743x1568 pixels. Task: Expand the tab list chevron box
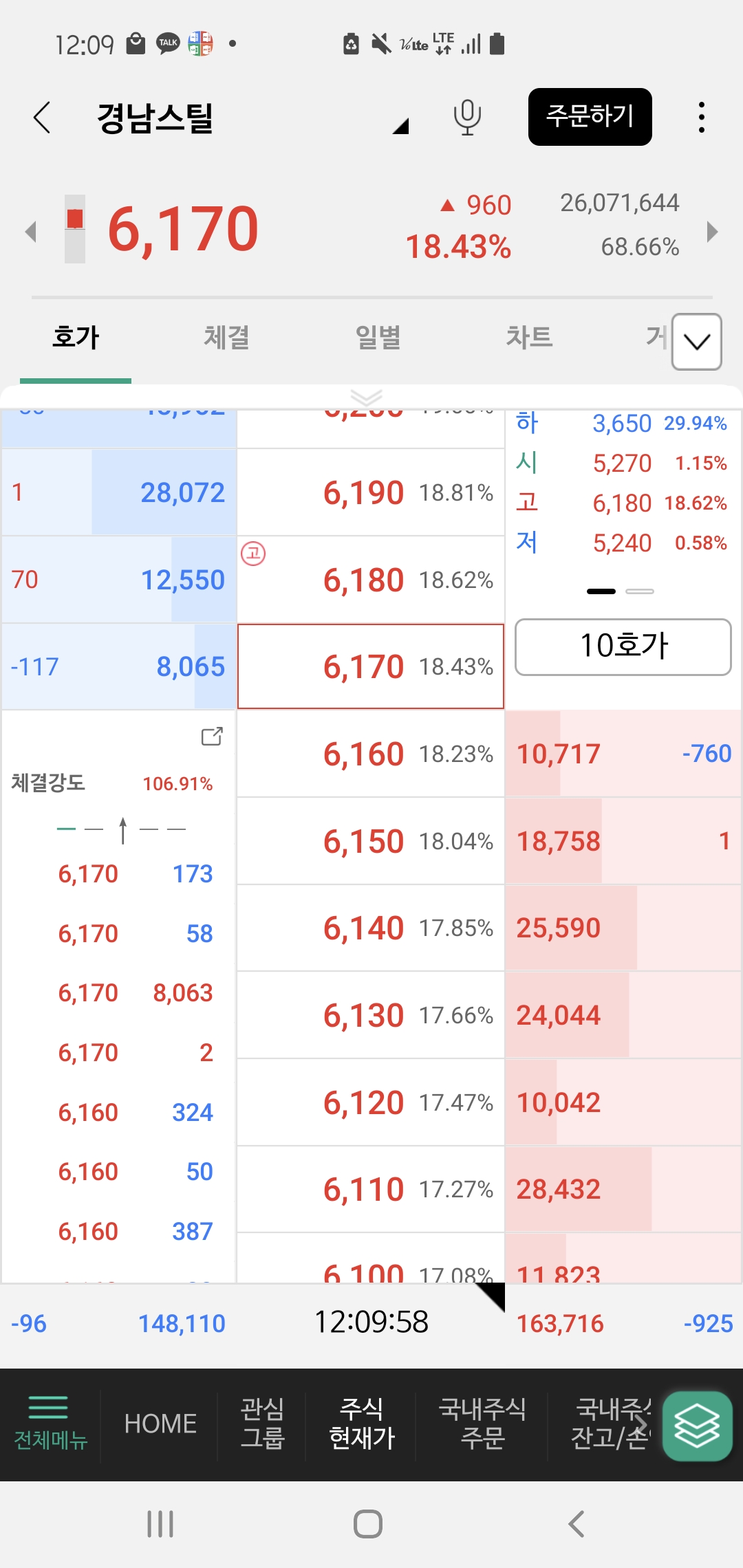pos(696,342)
